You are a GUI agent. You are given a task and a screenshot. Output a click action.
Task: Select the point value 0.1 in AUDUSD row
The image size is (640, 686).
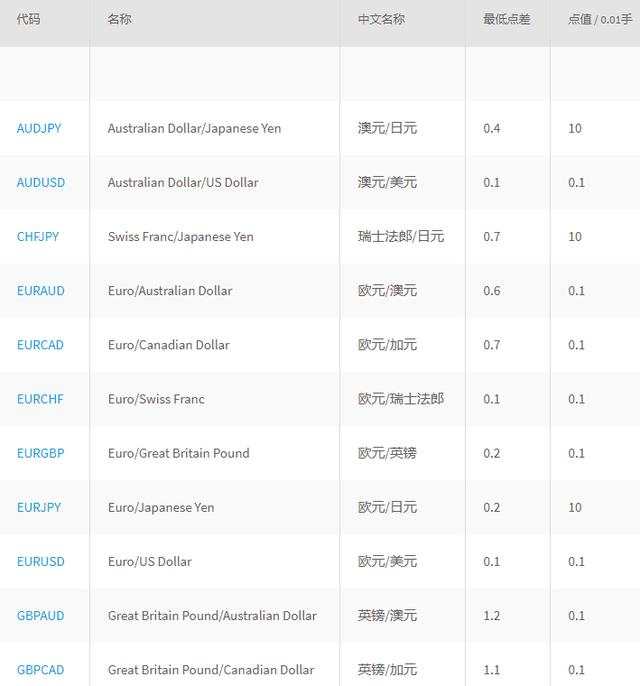pos(576,182)
